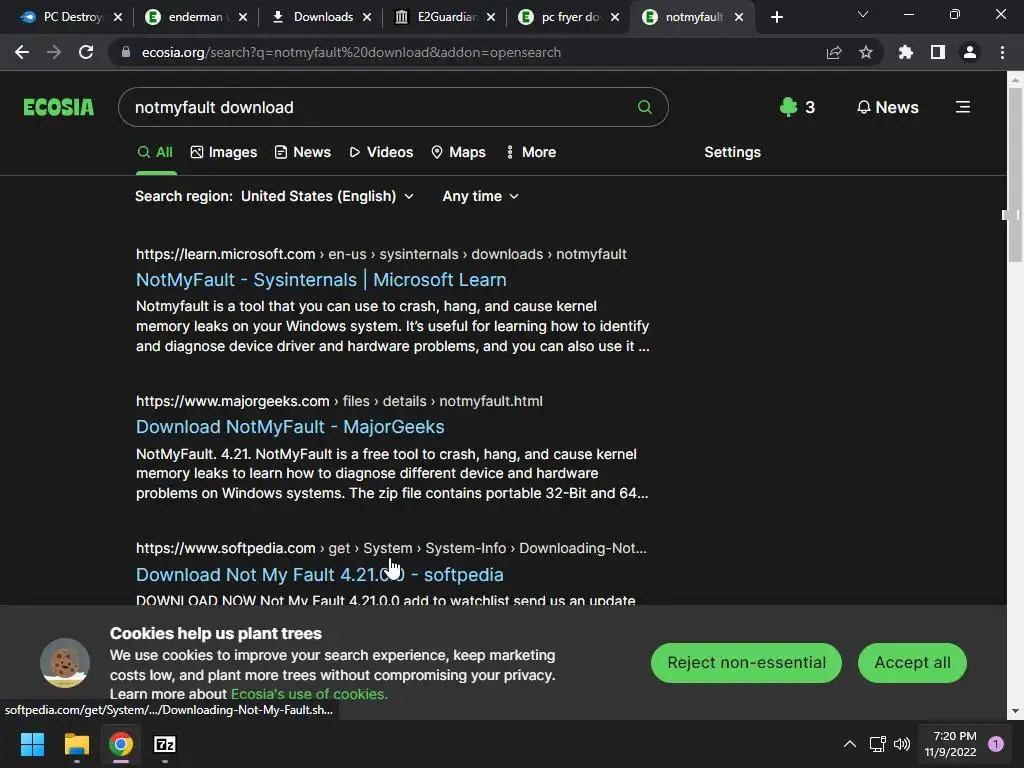The width and height of the screenshot is (1024, 768).
Task: Open search Settings
Action: (732, 152)
